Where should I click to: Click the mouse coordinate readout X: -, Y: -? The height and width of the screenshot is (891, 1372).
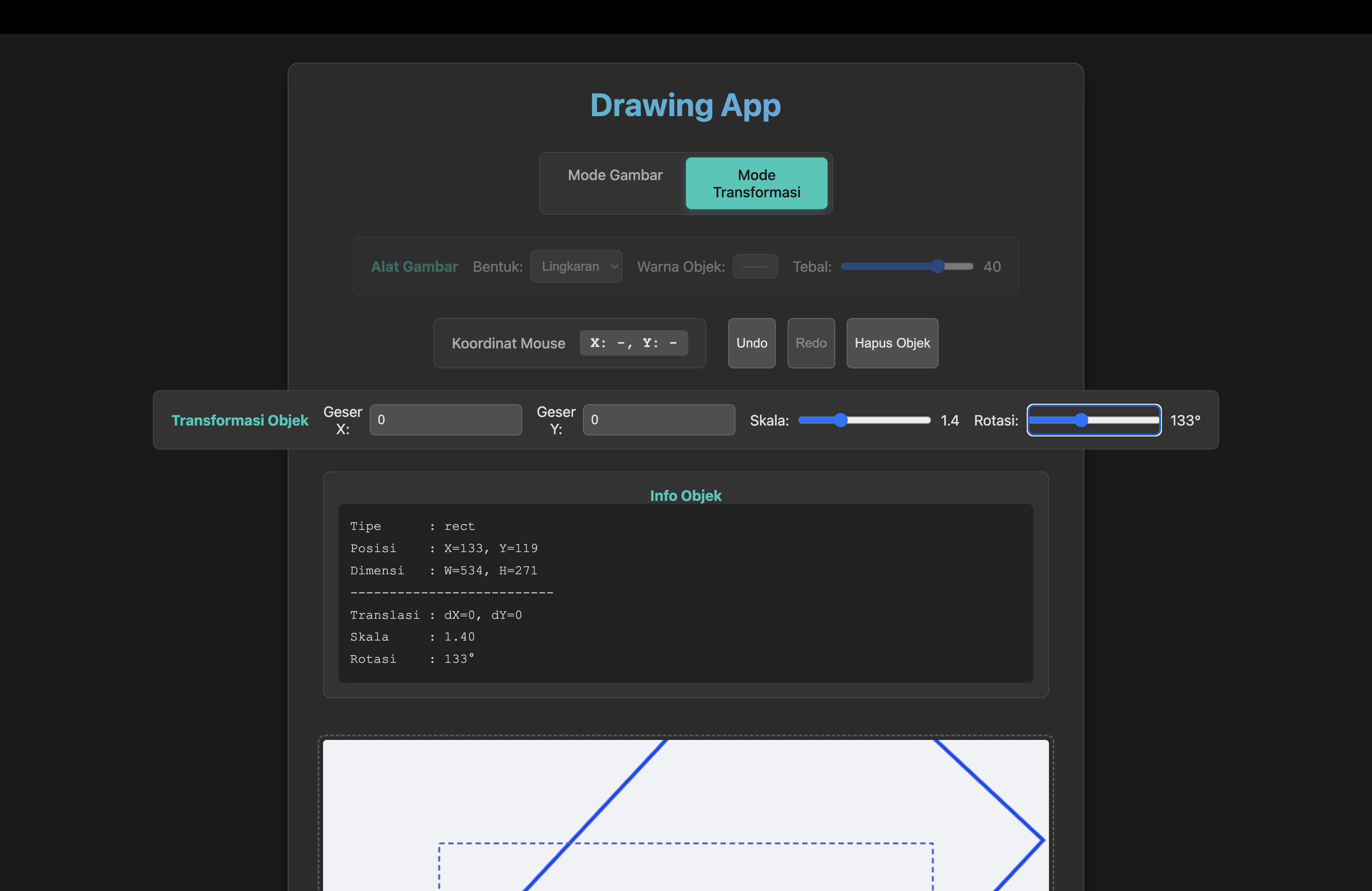click(633, 343)
